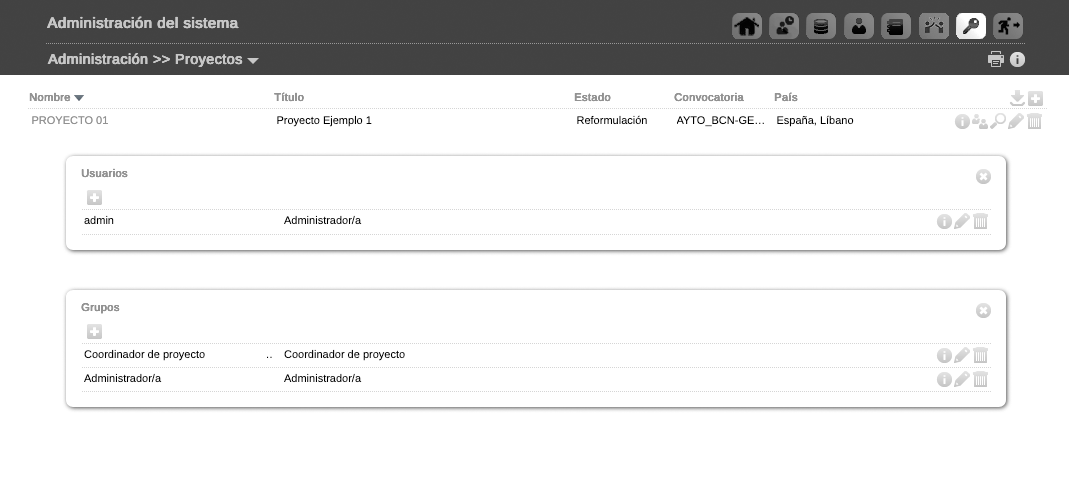
Task: Click the País column header
Action: pos(786,97)
